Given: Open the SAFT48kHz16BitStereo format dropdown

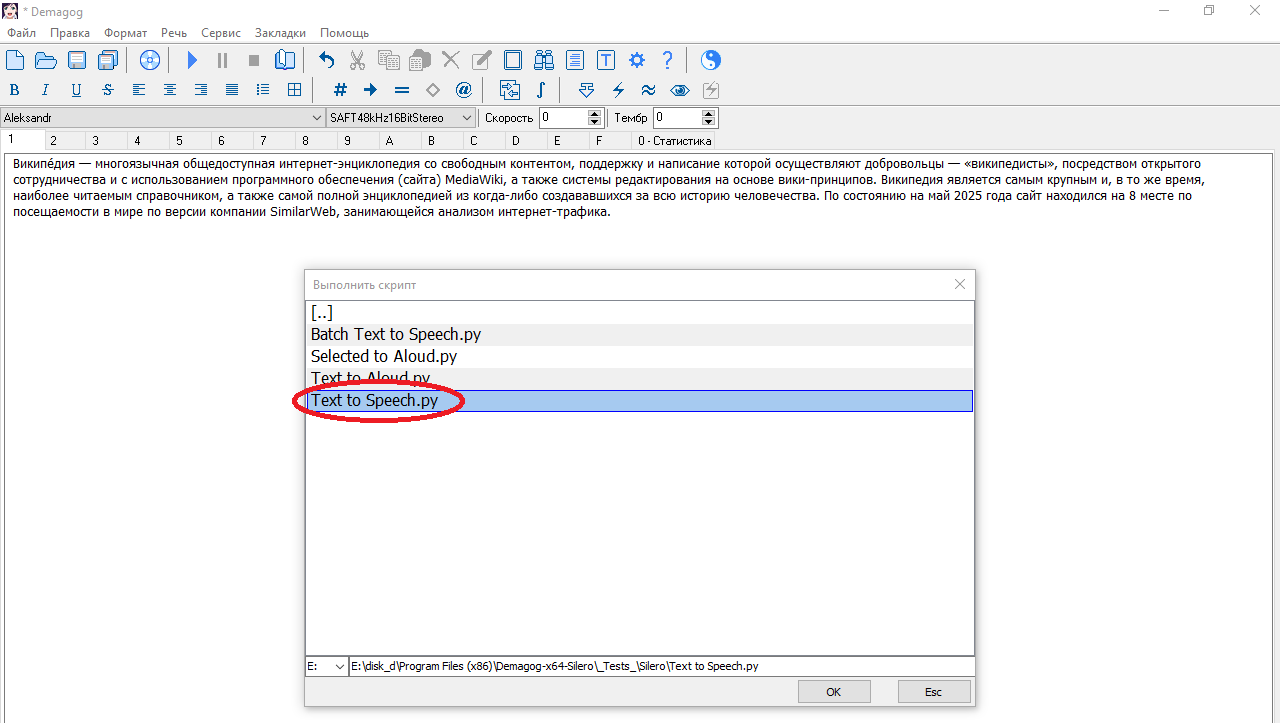Looking at the screenshot, I should coord(466,118).
